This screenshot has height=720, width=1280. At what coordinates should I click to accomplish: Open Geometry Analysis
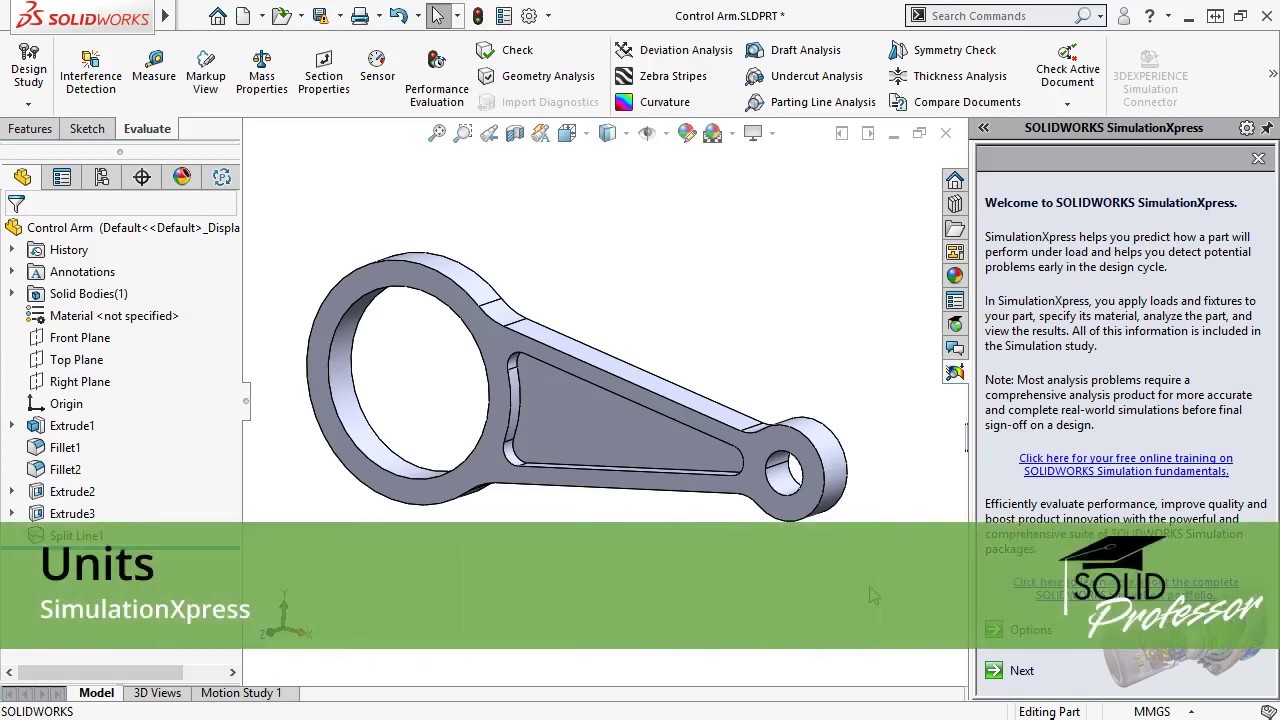[536, 76]
